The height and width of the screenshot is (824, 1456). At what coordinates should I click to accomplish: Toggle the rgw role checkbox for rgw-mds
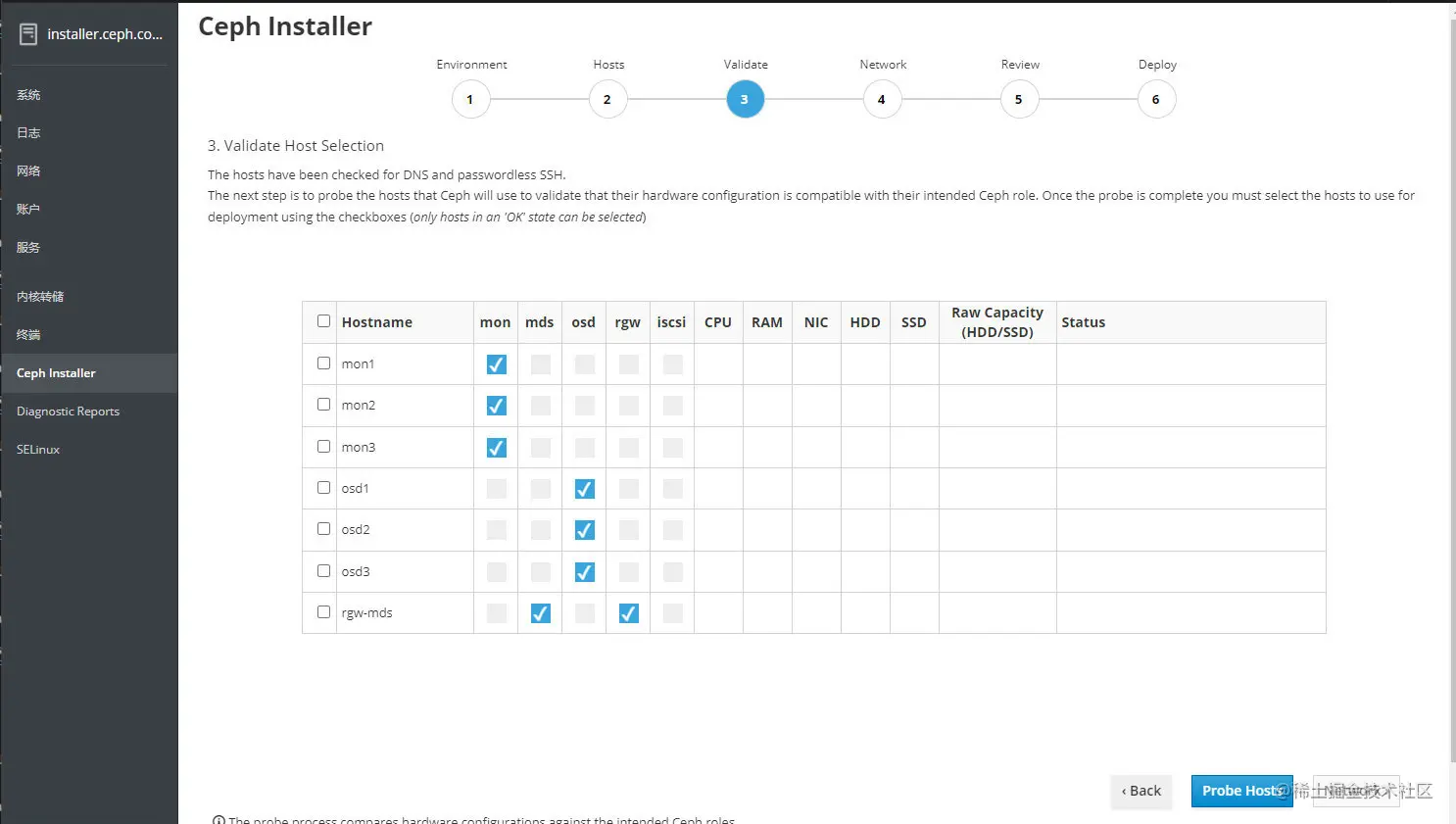tap(629, 613)
